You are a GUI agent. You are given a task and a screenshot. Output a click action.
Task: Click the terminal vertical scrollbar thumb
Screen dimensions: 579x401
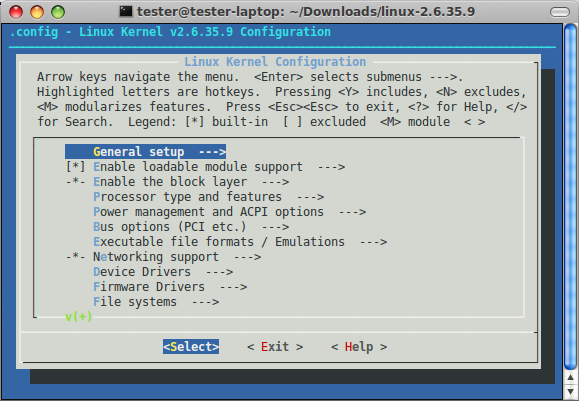[571, 196]
